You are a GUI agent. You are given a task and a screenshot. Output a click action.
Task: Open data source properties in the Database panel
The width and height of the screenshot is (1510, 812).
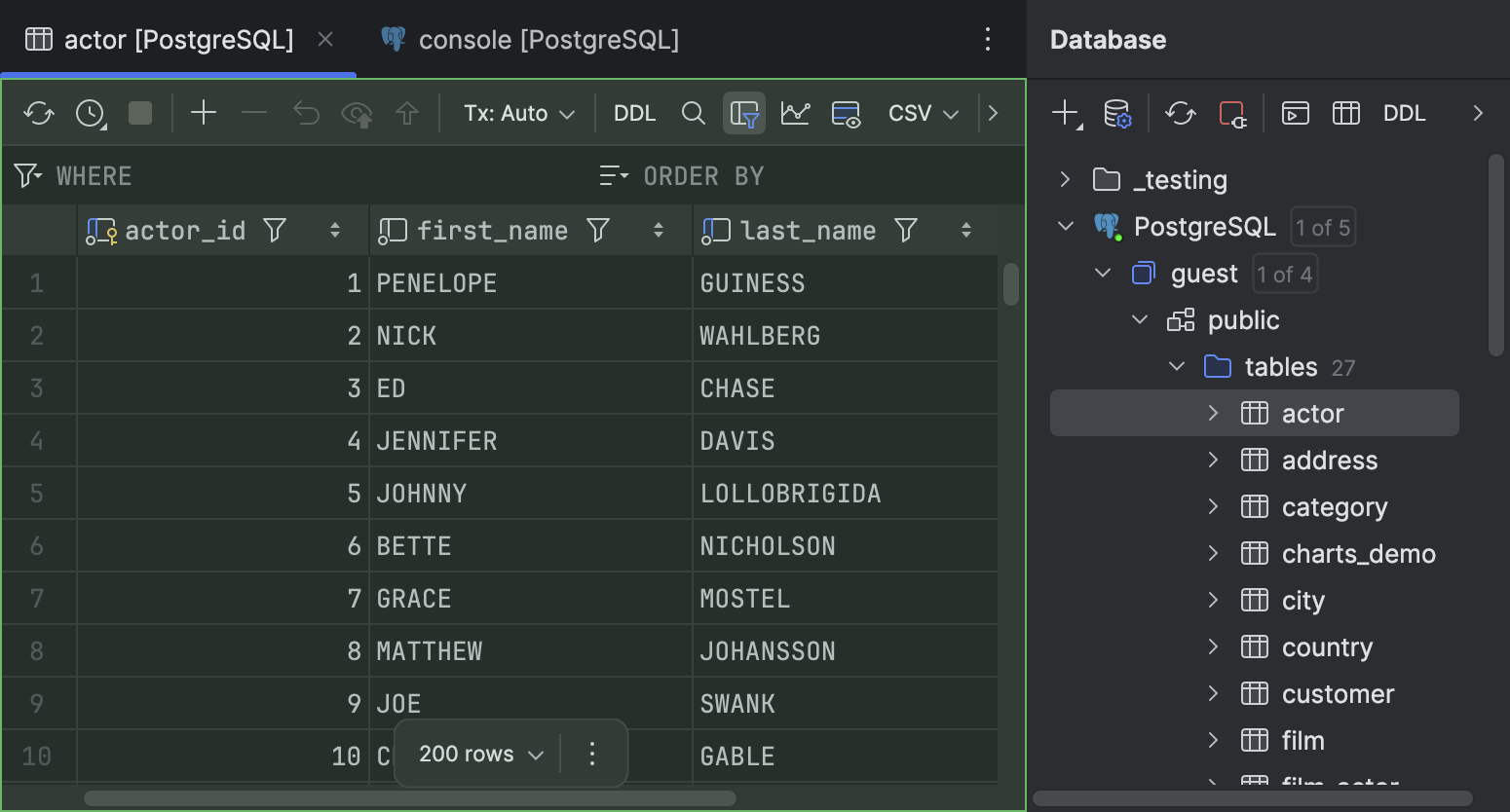click(1118, 113)
